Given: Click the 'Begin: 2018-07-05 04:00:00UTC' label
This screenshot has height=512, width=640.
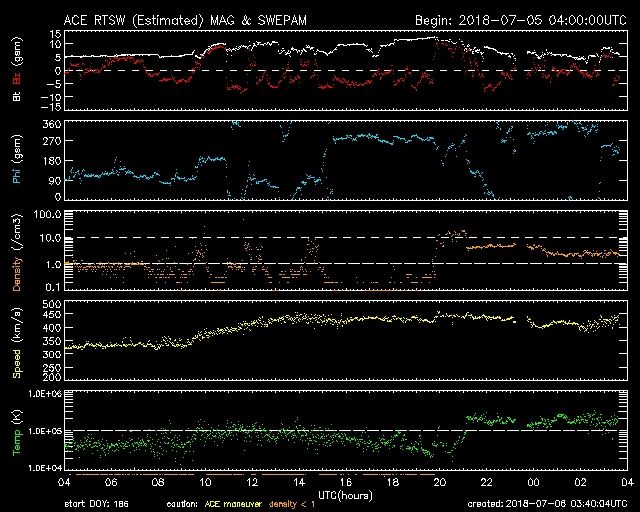Looking at the screenshot, I should point(521,20).
